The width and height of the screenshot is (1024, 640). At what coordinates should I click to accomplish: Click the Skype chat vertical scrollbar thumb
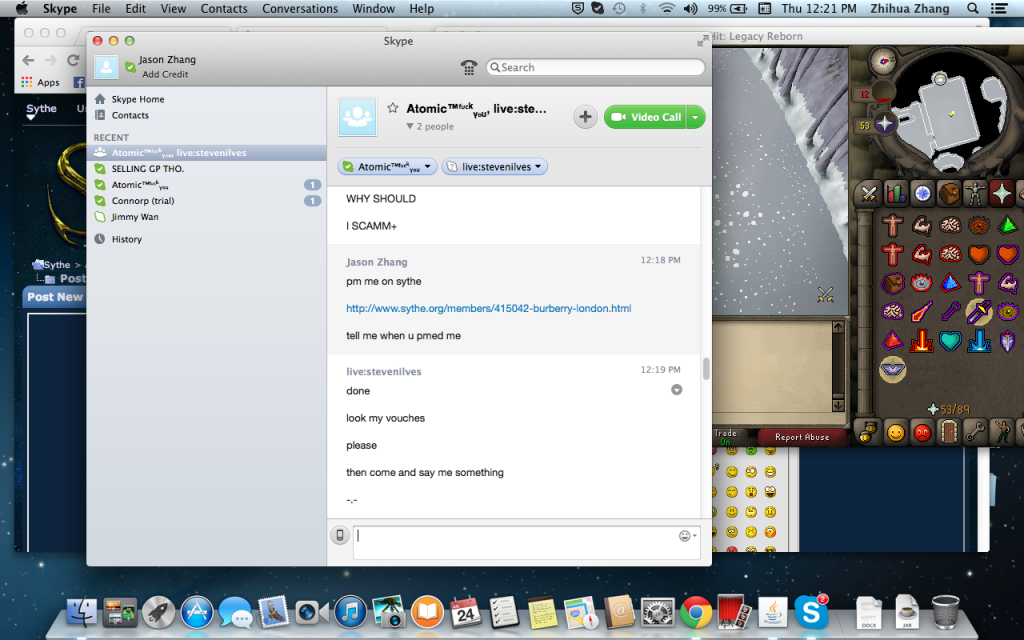coord(706,368)
